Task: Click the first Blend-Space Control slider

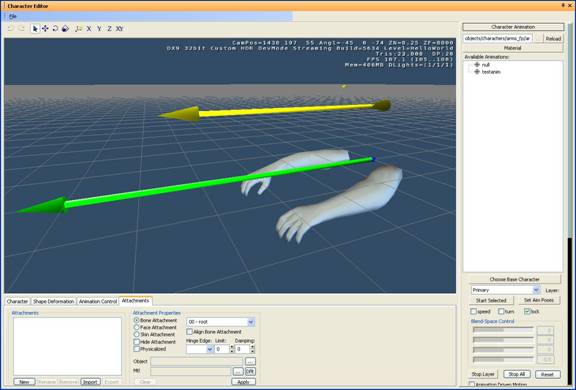Action: [x=503, y=330]
